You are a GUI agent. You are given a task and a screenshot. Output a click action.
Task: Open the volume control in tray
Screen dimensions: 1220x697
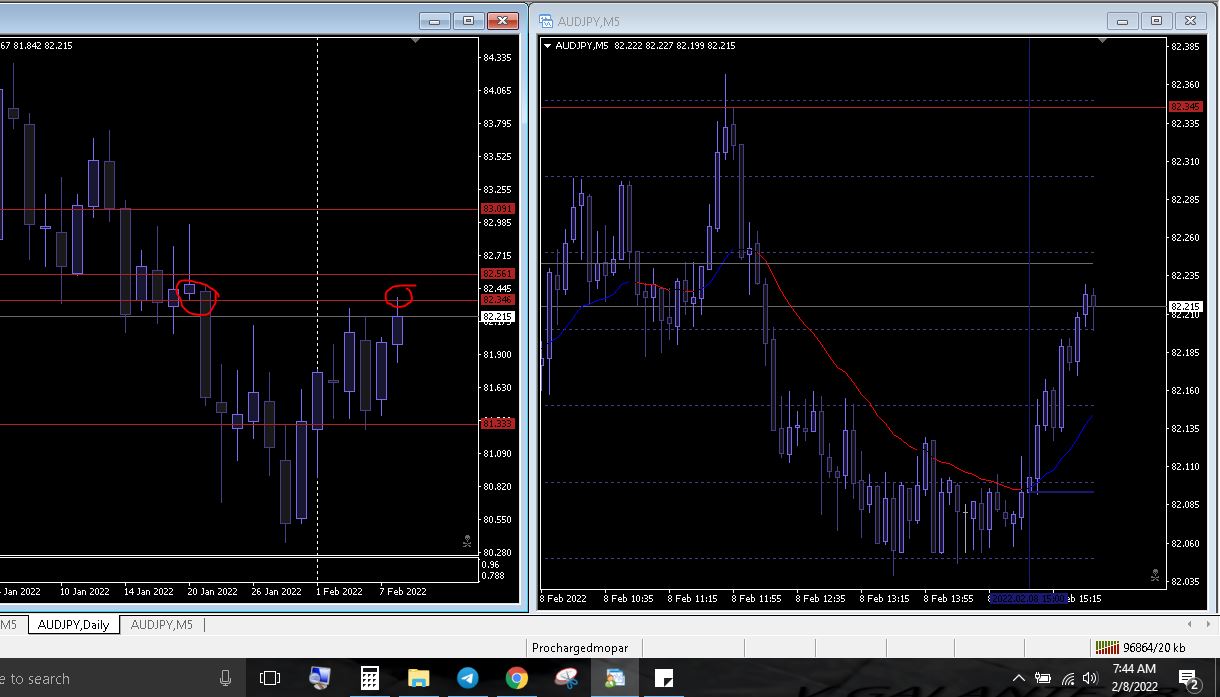(x=1090, y=678)
